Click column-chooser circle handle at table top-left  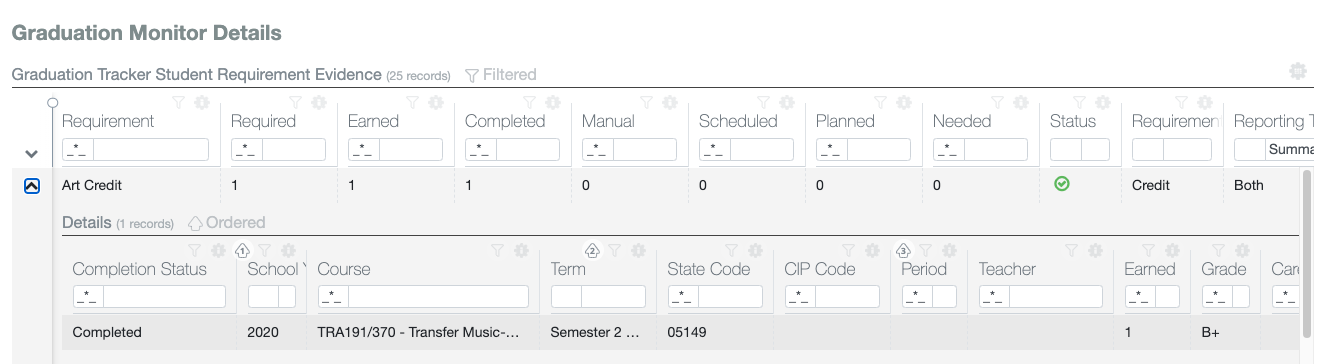click(x=53, y=103)
